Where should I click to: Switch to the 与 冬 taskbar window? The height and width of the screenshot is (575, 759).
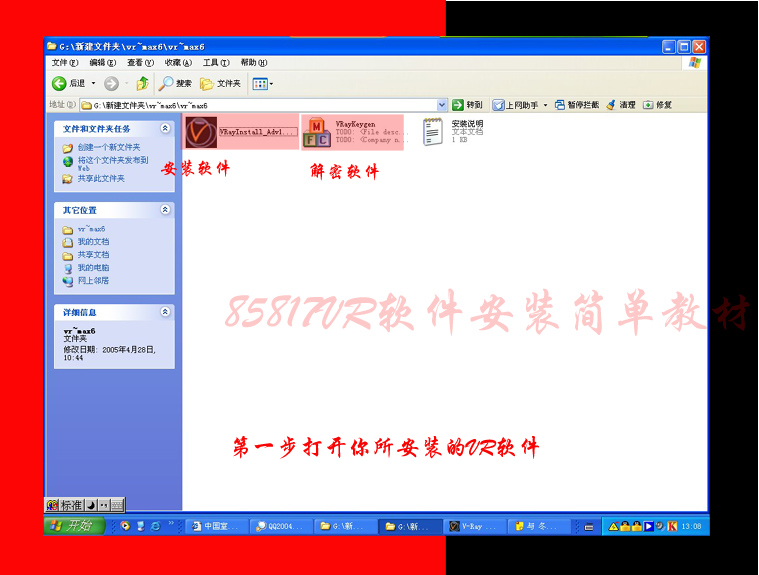[538, 526]
